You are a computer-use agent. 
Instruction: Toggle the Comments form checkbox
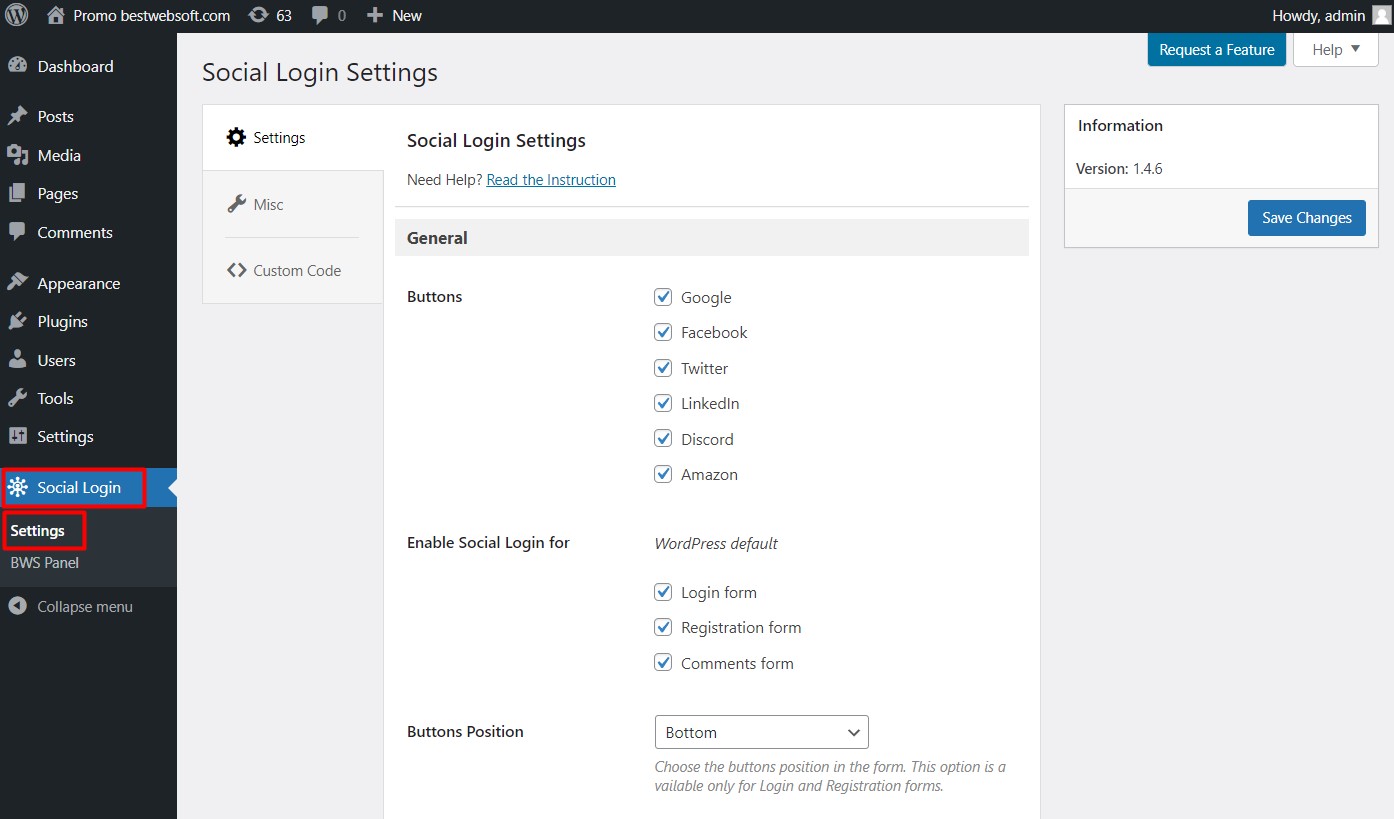663,663
